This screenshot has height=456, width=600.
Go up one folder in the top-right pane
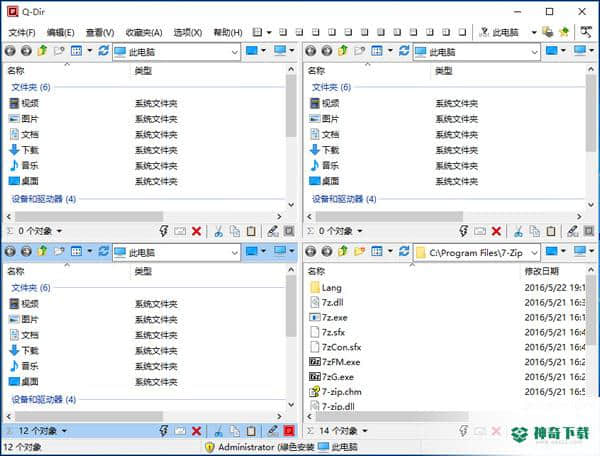343,50
